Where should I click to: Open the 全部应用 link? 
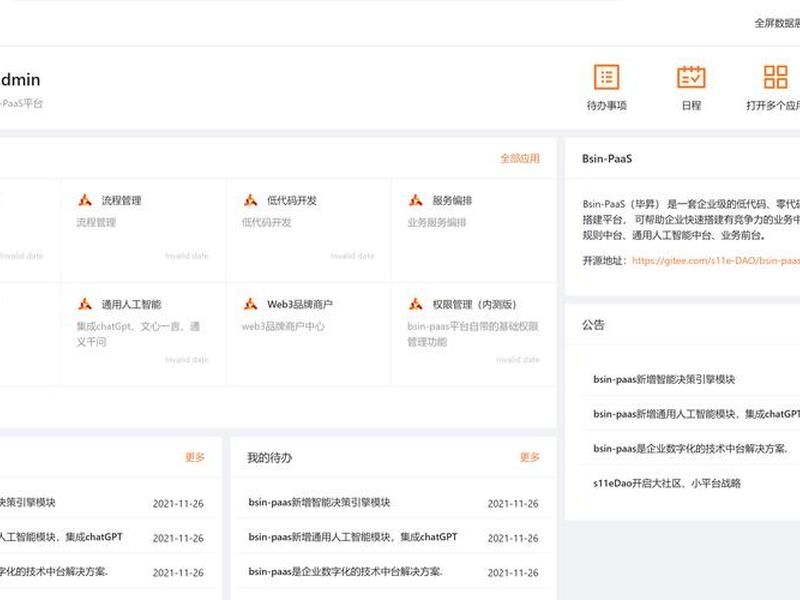click(x=520, y=158)
